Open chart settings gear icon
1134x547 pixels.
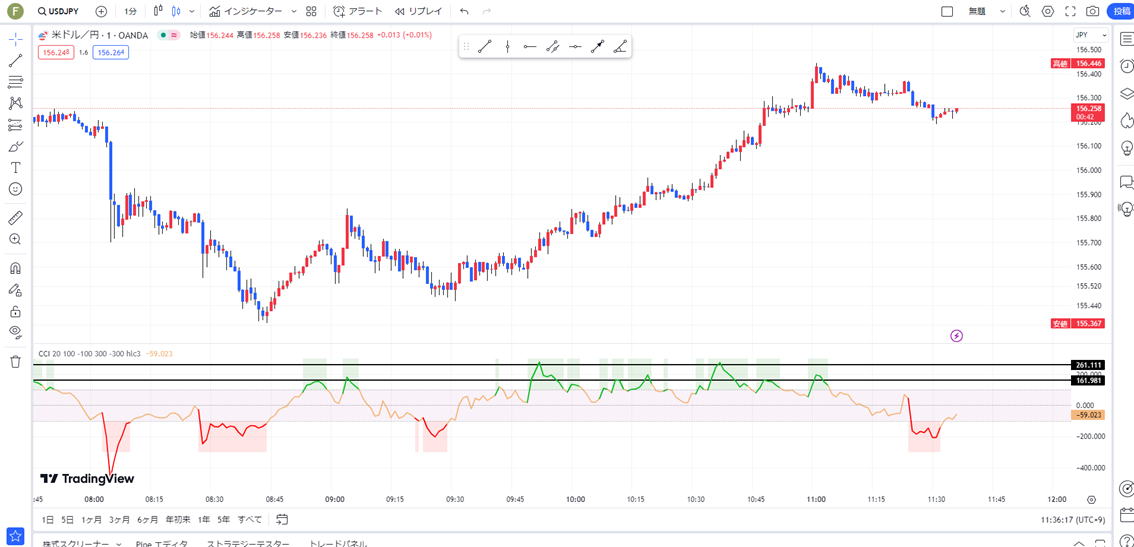(x=1048, y=11)
